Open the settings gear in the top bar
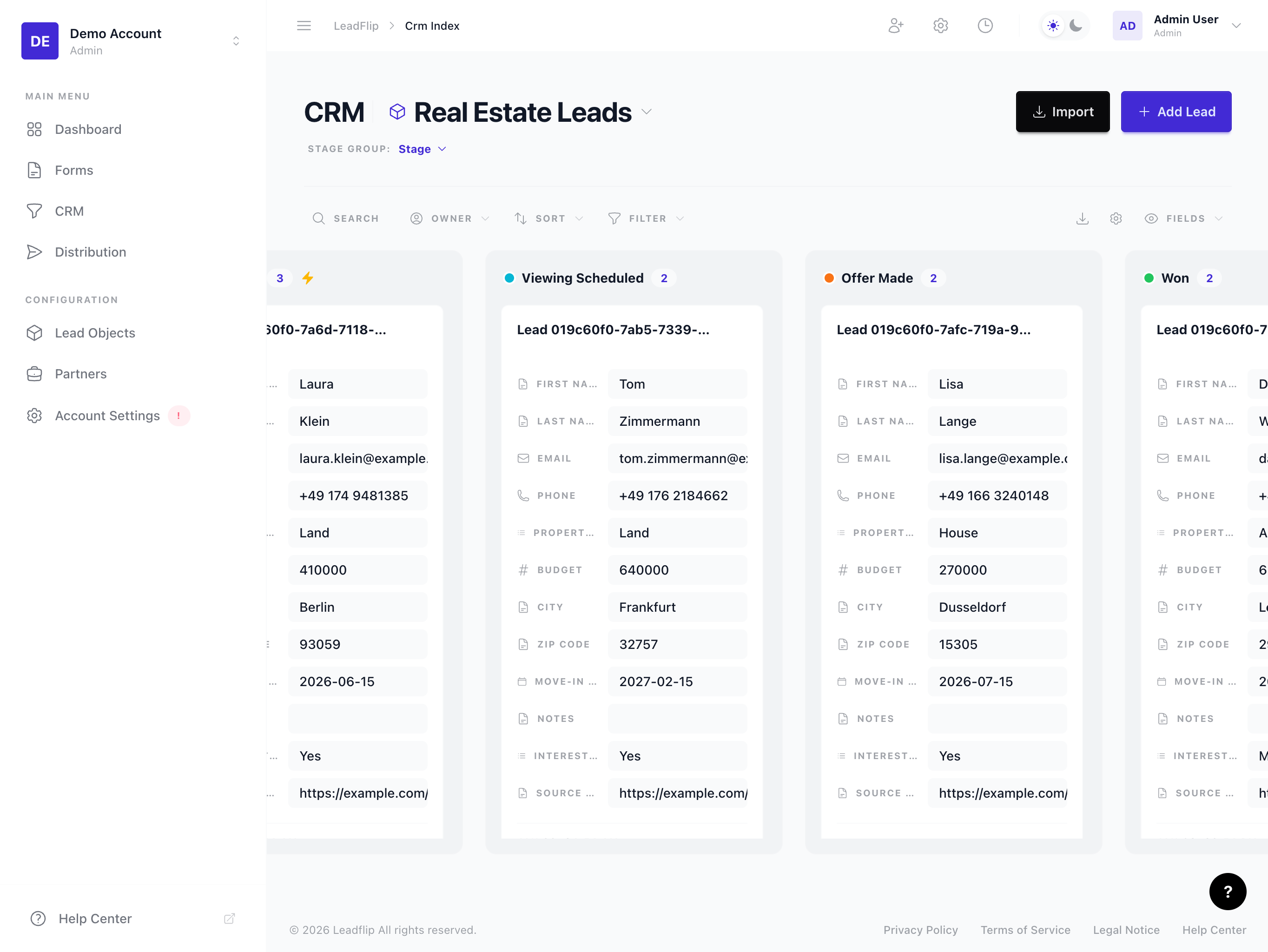1268x952 pixels. point(940,25)
